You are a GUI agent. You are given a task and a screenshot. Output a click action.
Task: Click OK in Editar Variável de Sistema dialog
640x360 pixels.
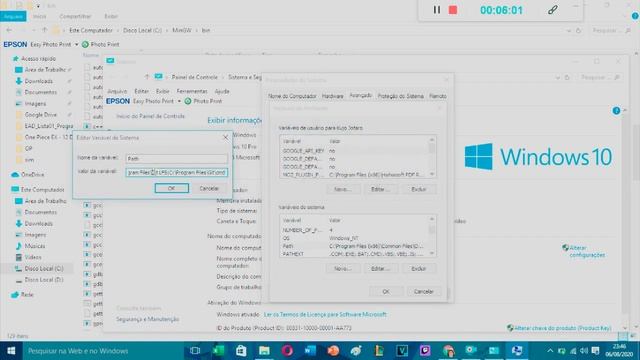[x=171, y=188]
